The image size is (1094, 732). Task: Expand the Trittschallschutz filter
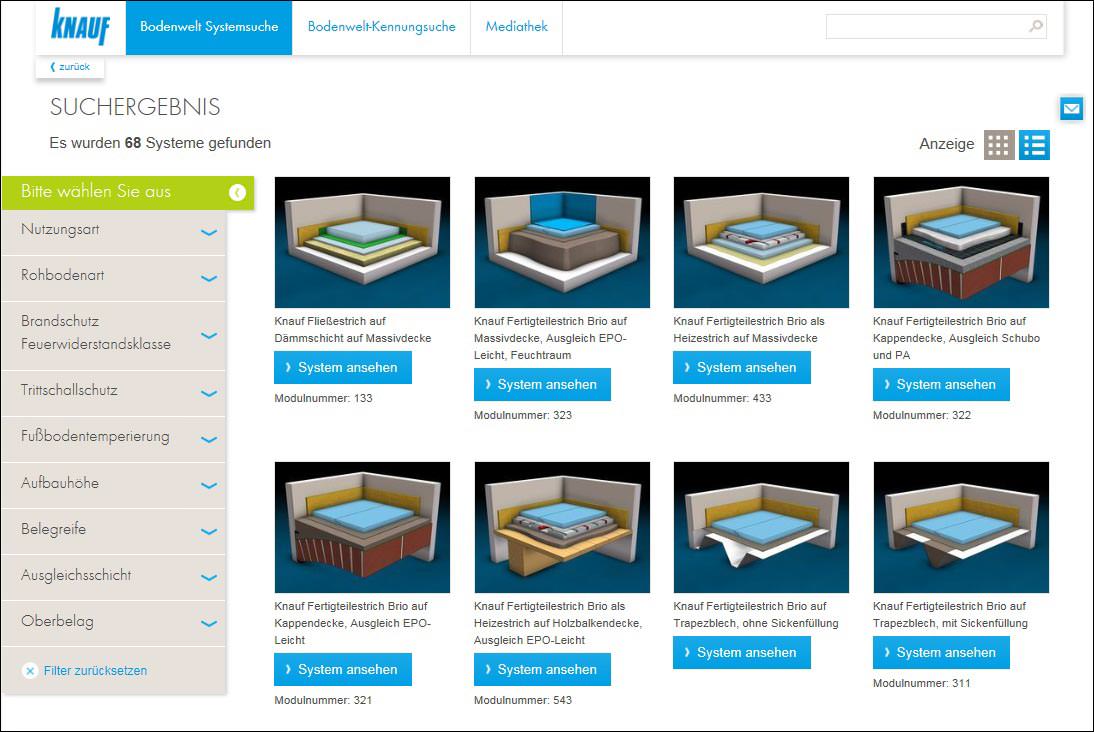tap(114, 392)
